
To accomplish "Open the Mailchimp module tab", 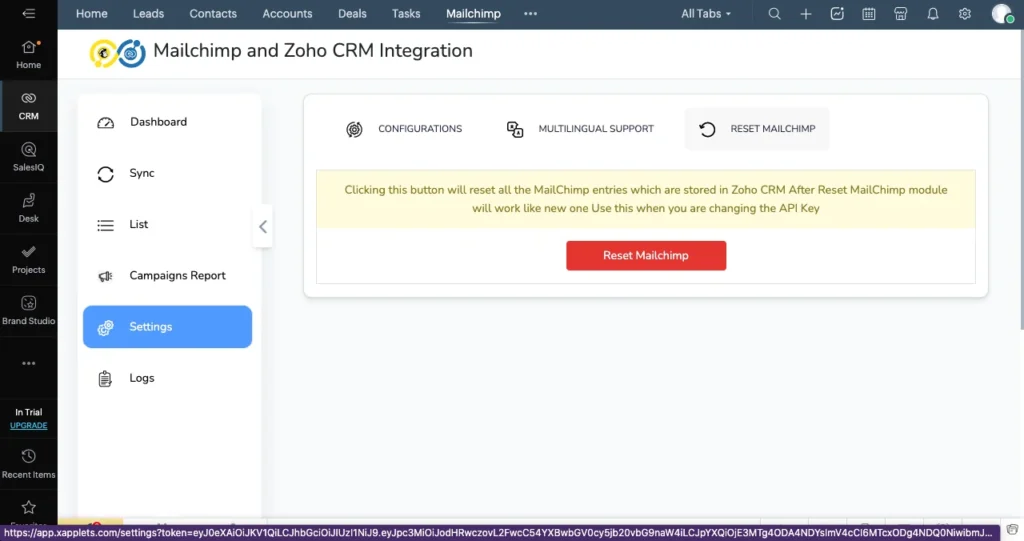I will click(x=473, y=14).
